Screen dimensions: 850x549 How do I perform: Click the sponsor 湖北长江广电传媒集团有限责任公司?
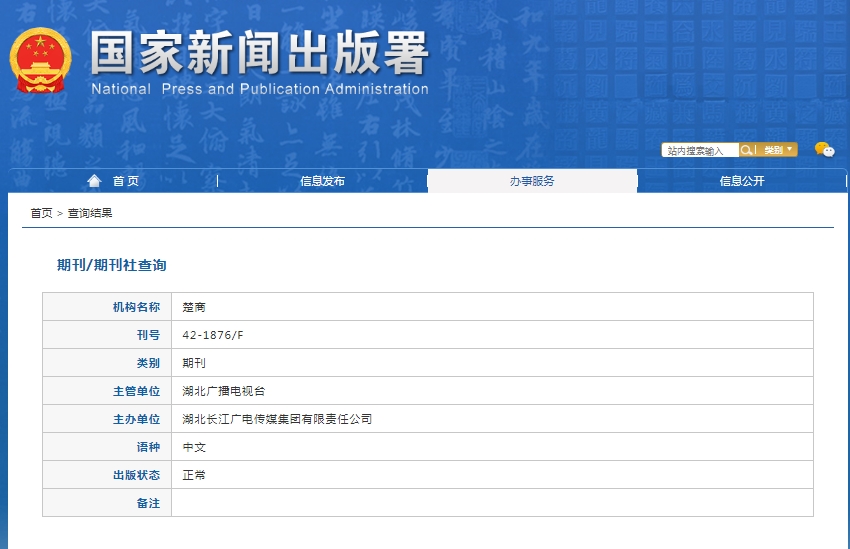point(277,419)
